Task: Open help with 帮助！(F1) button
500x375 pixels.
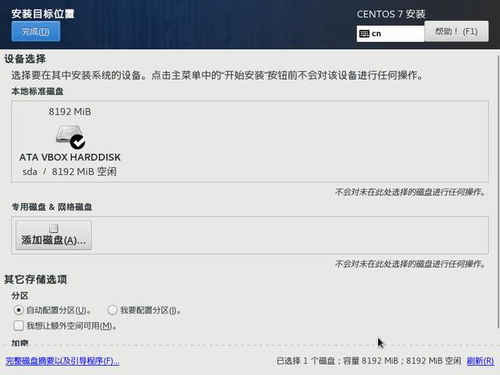Action: click(456, 31)
